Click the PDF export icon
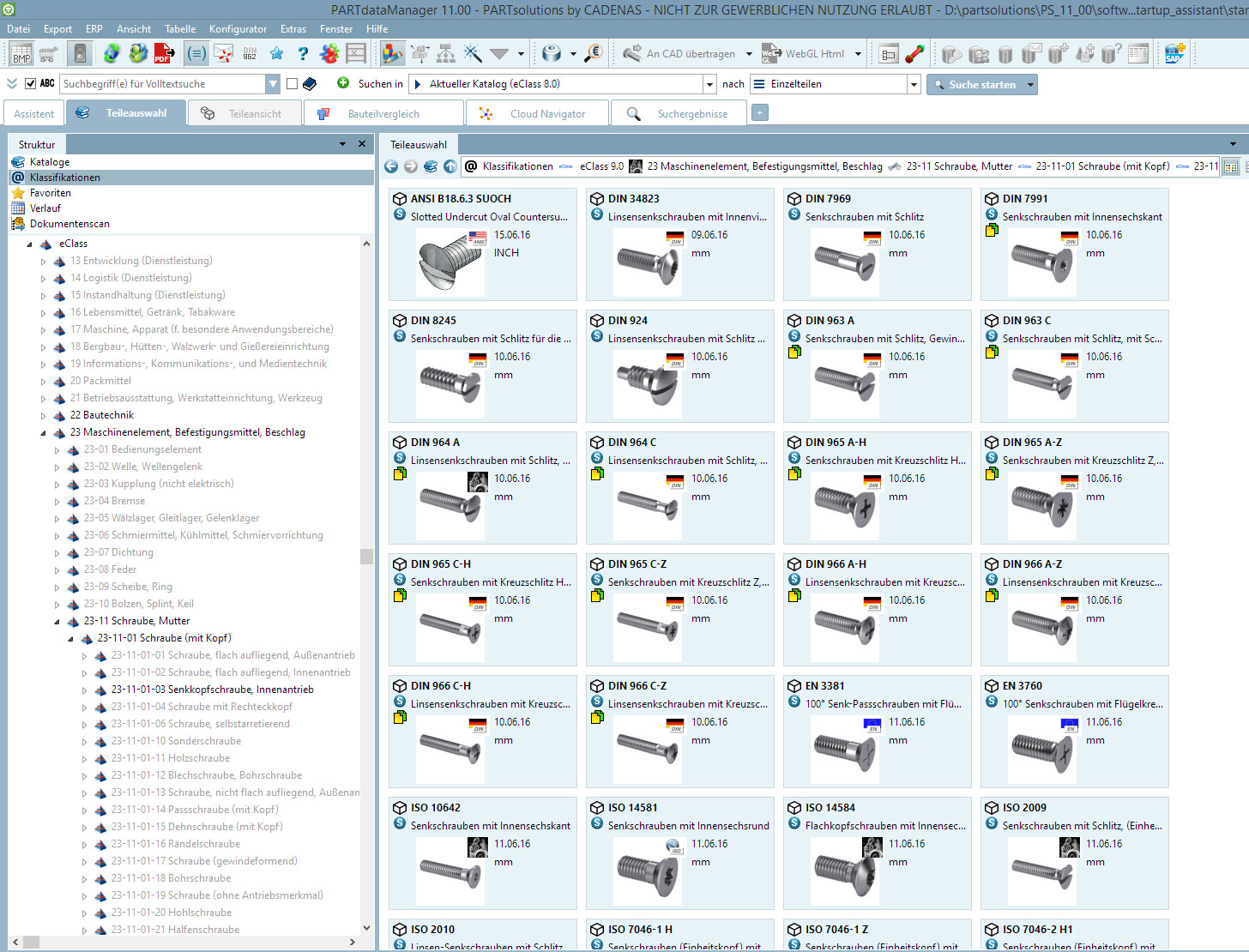The width and height of the screenshot is (1249, 952). 164,54
